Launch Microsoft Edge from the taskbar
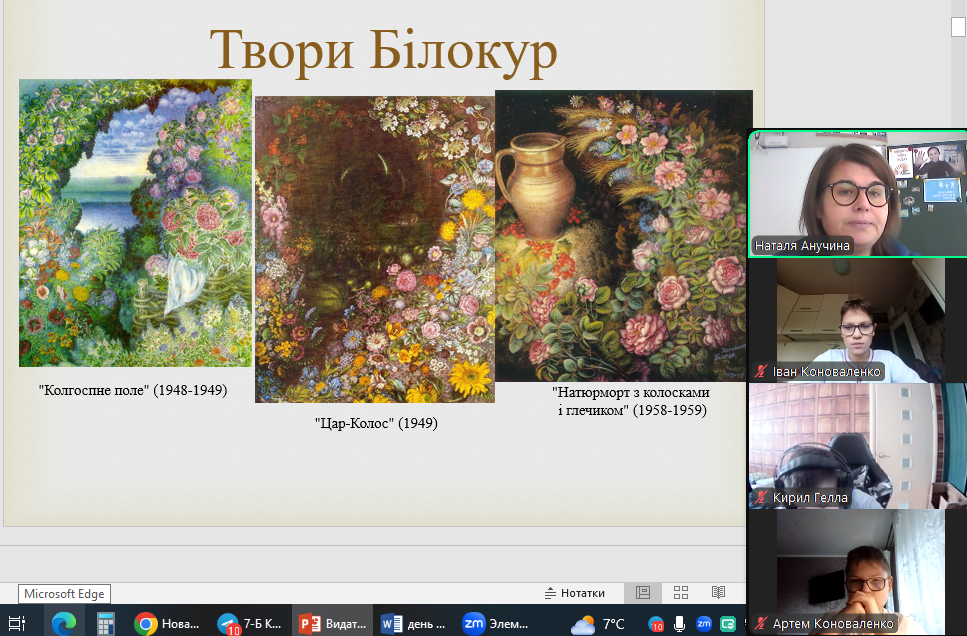 pos(64,624)
